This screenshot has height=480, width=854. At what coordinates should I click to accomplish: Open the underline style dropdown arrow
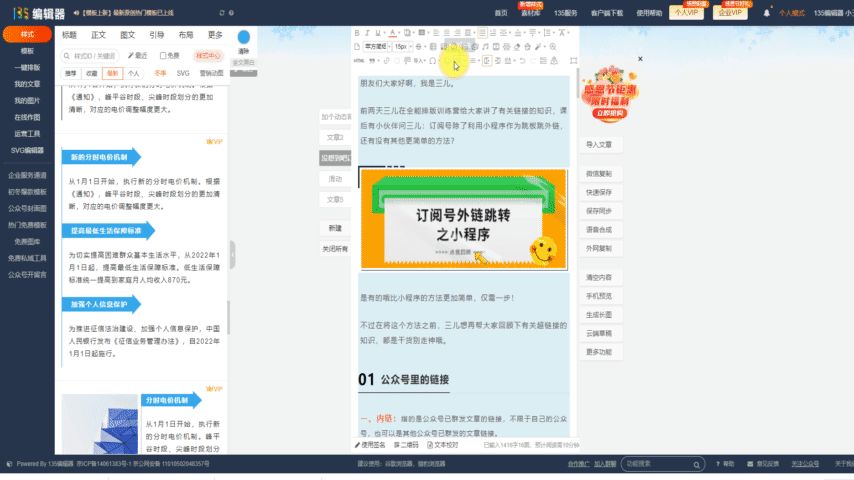pyautogui.click(x=385, y=33)
